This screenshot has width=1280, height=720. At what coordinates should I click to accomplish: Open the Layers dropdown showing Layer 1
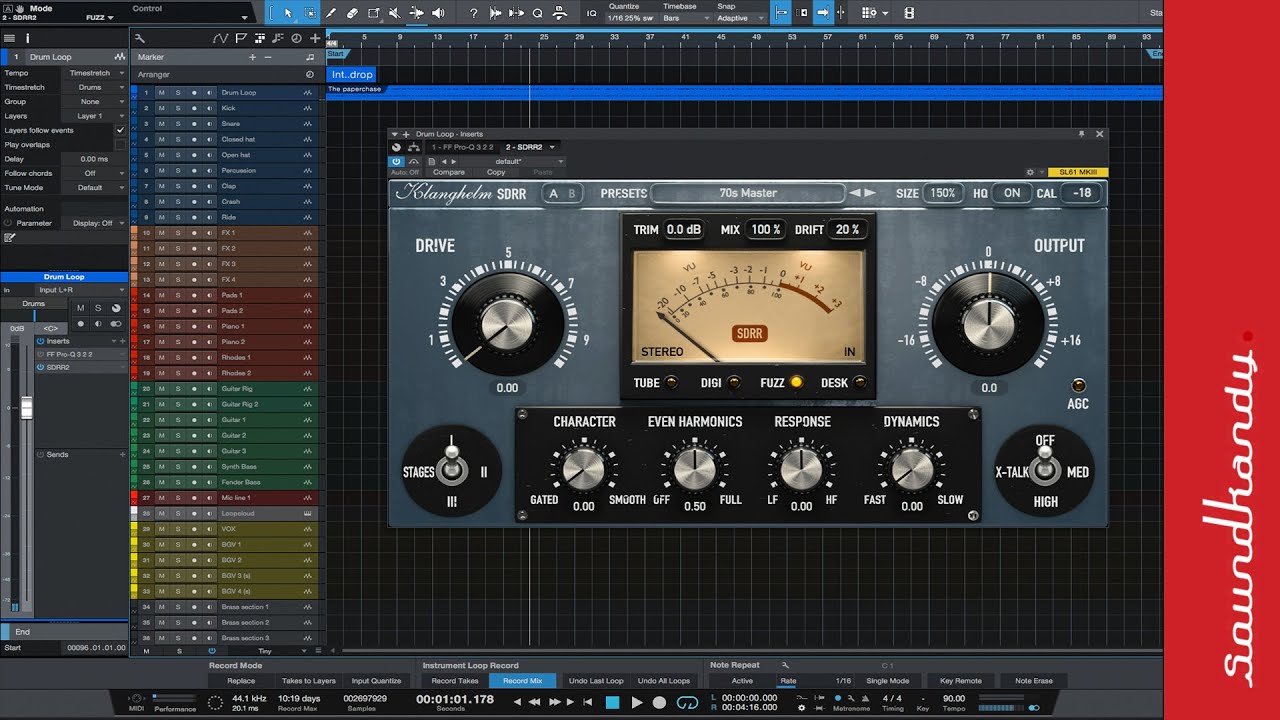[97, 116]
